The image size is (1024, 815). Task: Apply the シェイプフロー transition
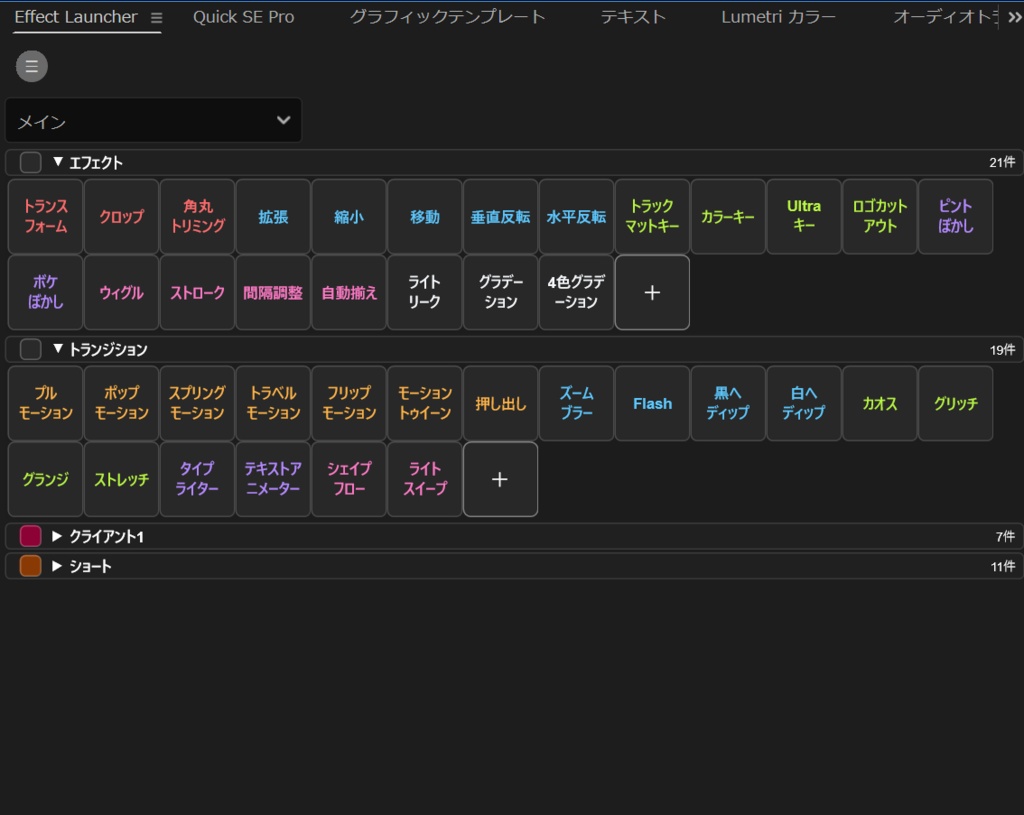pyautogui.click(x=349, y=479)
